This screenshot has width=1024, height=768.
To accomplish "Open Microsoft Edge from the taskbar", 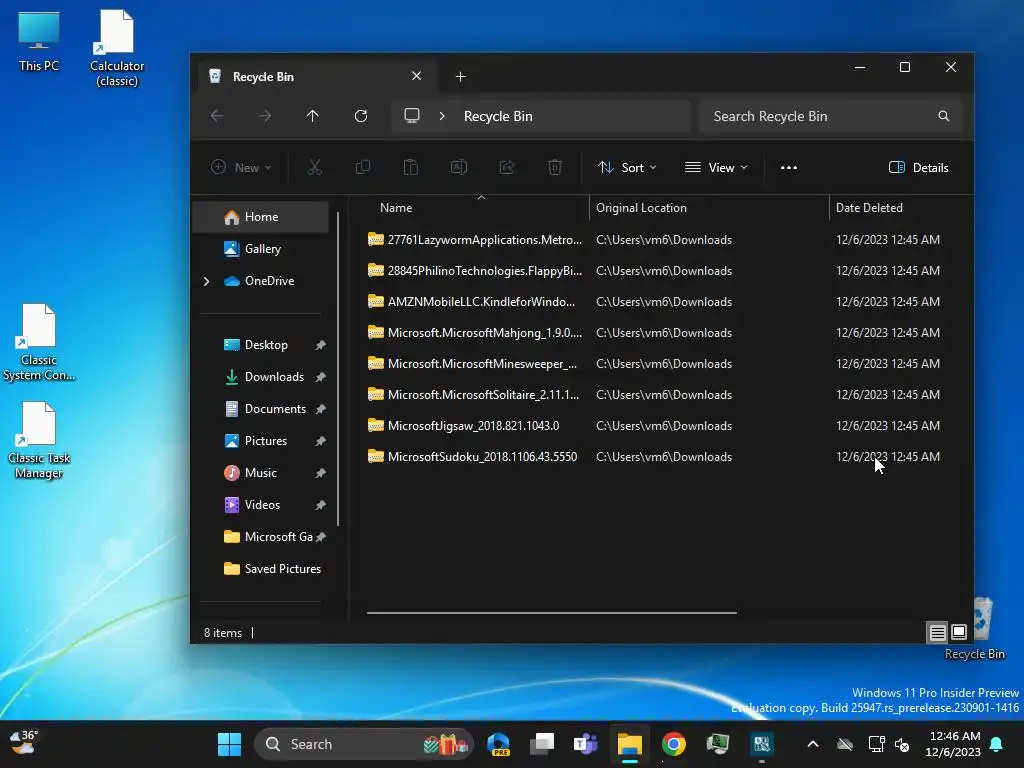I will click(498, 744).
